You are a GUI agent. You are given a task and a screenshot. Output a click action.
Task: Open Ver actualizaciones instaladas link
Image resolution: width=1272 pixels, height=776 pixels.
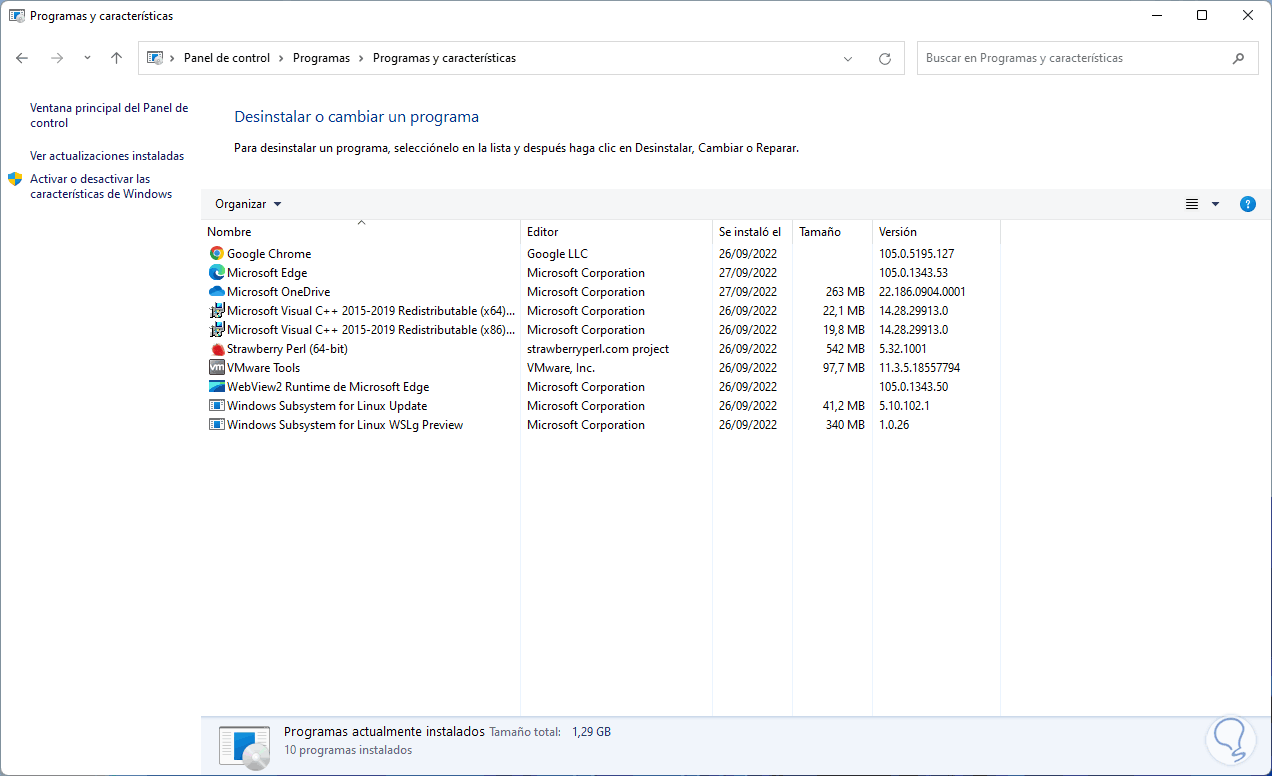(x=107, y=156)
